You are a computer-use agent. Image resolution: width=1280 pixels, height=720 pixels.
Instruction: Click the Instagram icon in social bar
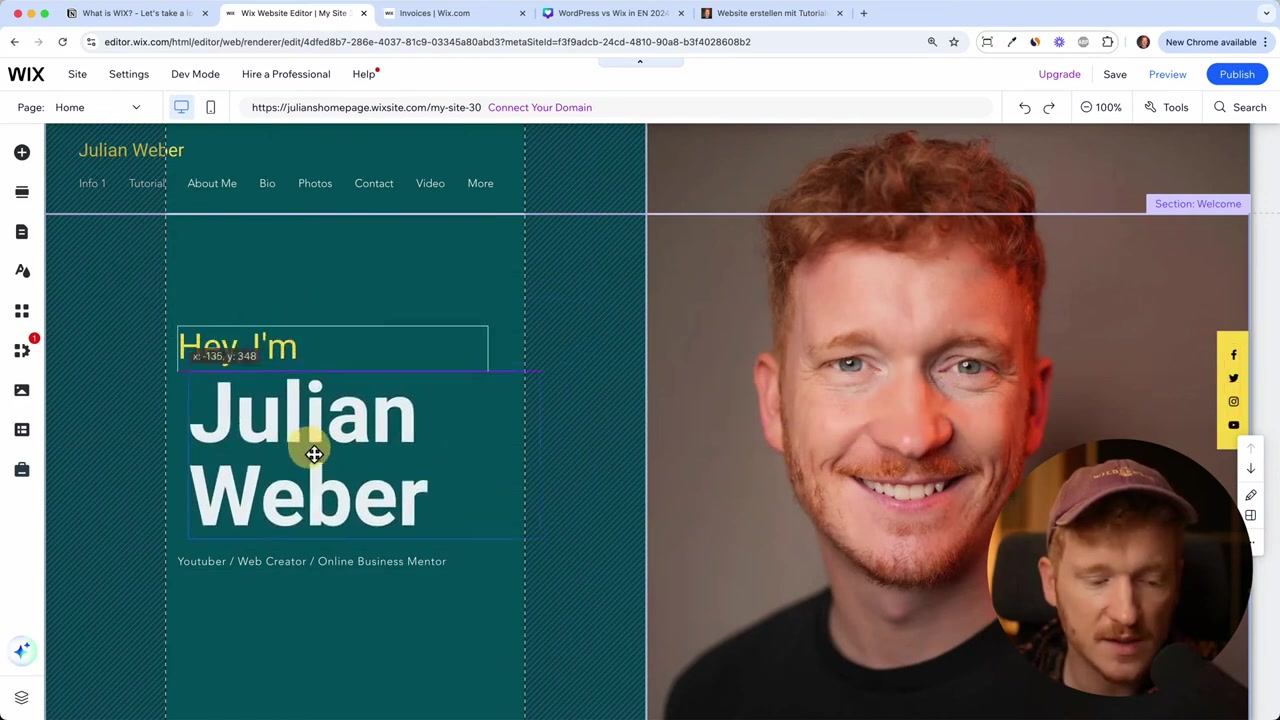1233,402
